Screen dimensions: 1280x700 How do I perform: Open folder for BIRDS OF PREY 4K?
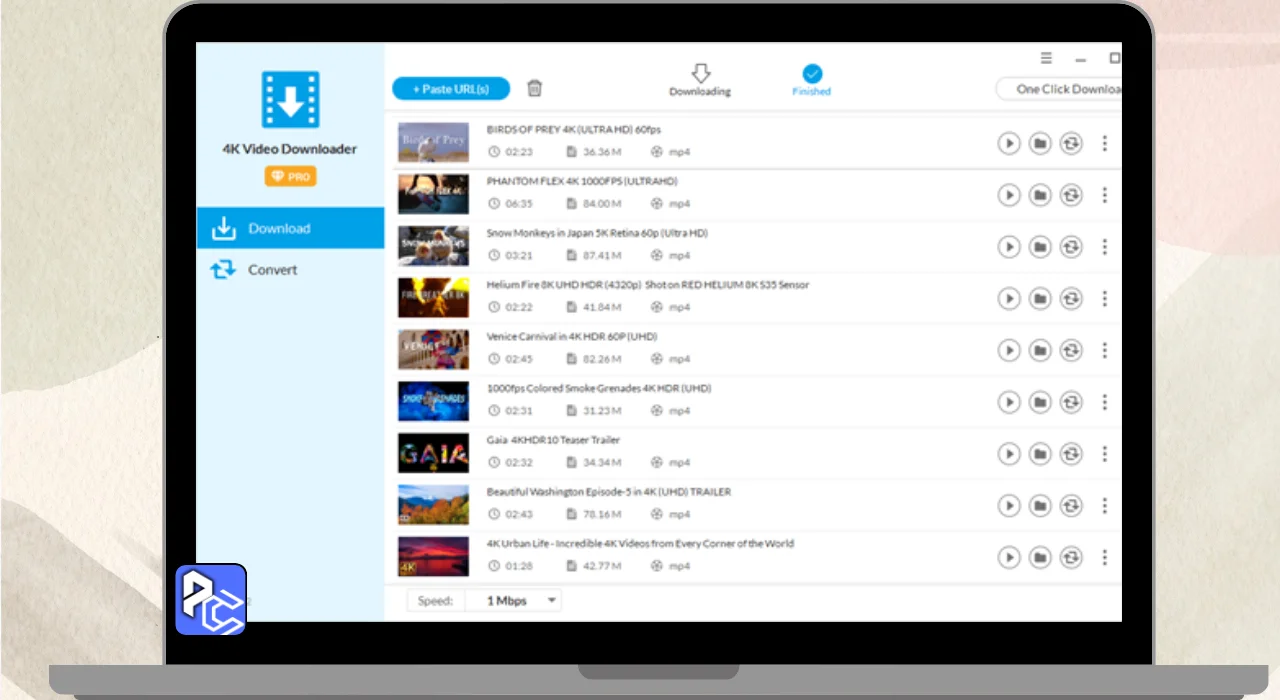[1040, 143]
